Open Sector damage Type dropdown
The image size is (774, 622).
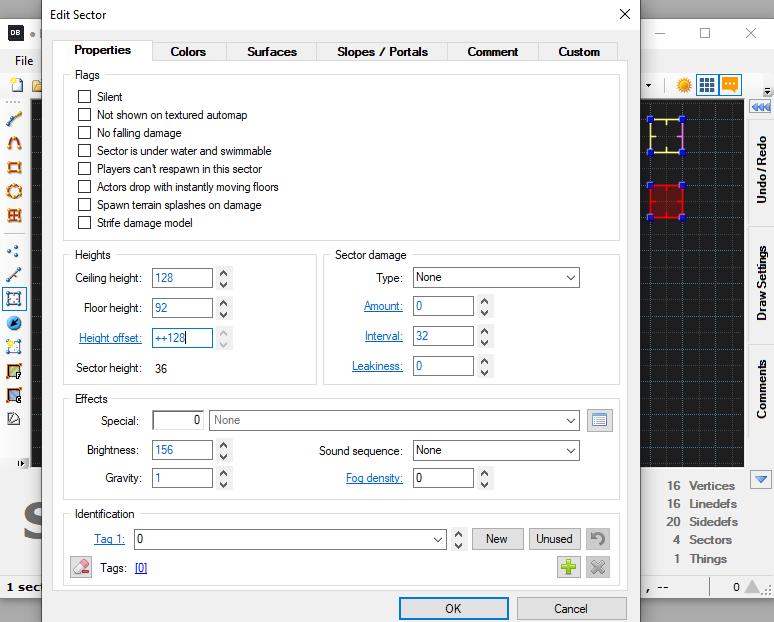(496, 277)
